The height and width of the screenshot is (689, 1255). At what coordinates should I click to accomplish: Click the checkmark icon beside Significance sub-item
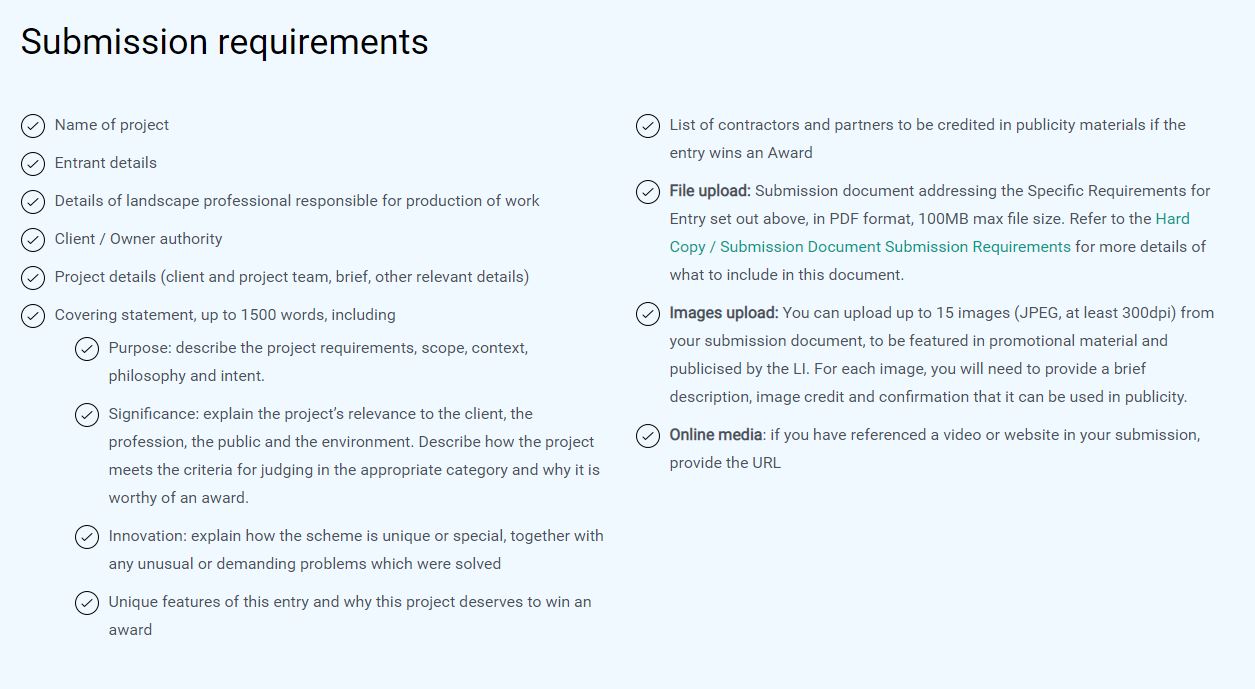click(87, 415)
